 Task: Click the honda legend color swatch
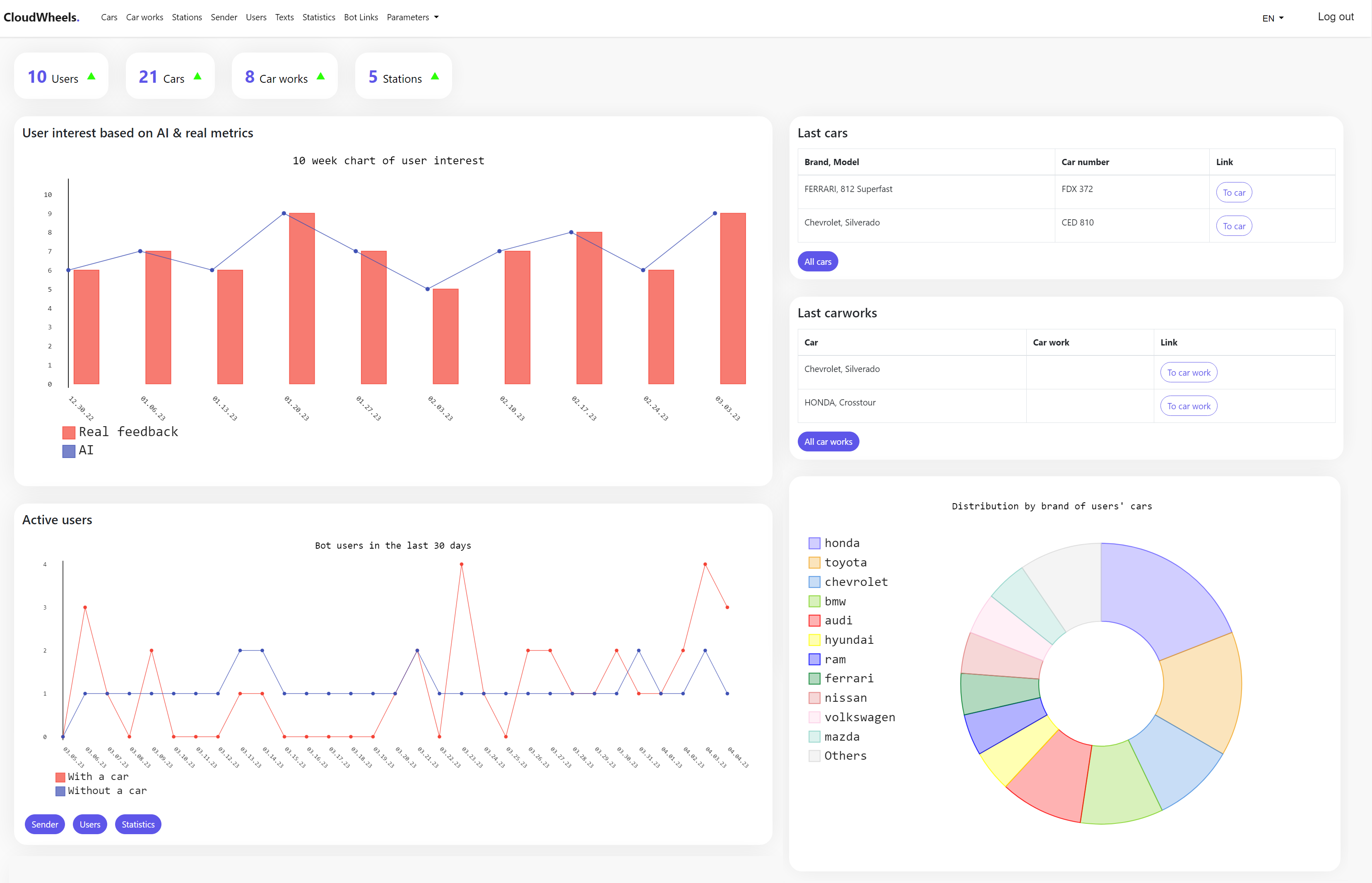click(x=814, y=543)
